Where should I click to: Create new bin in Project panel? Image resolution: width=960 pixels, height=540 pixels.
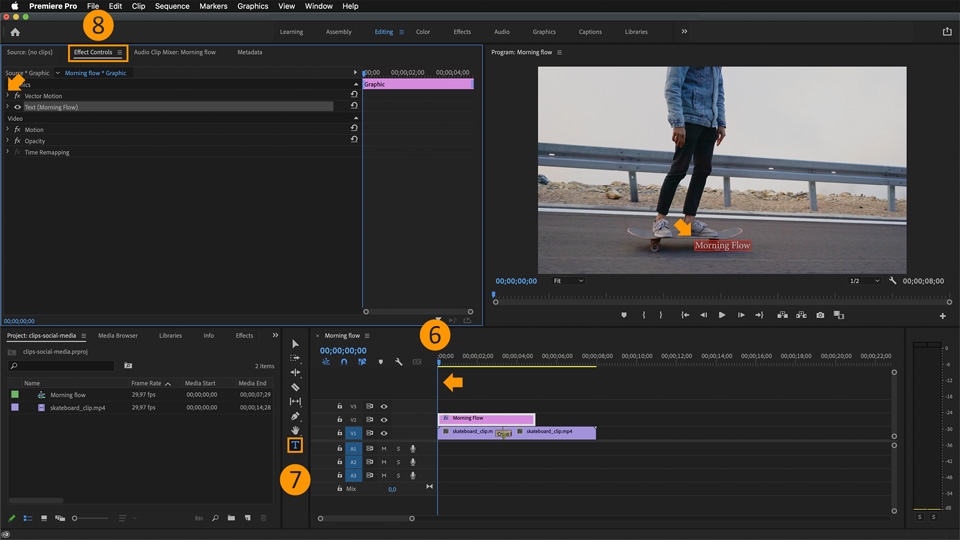coord(231,518)
